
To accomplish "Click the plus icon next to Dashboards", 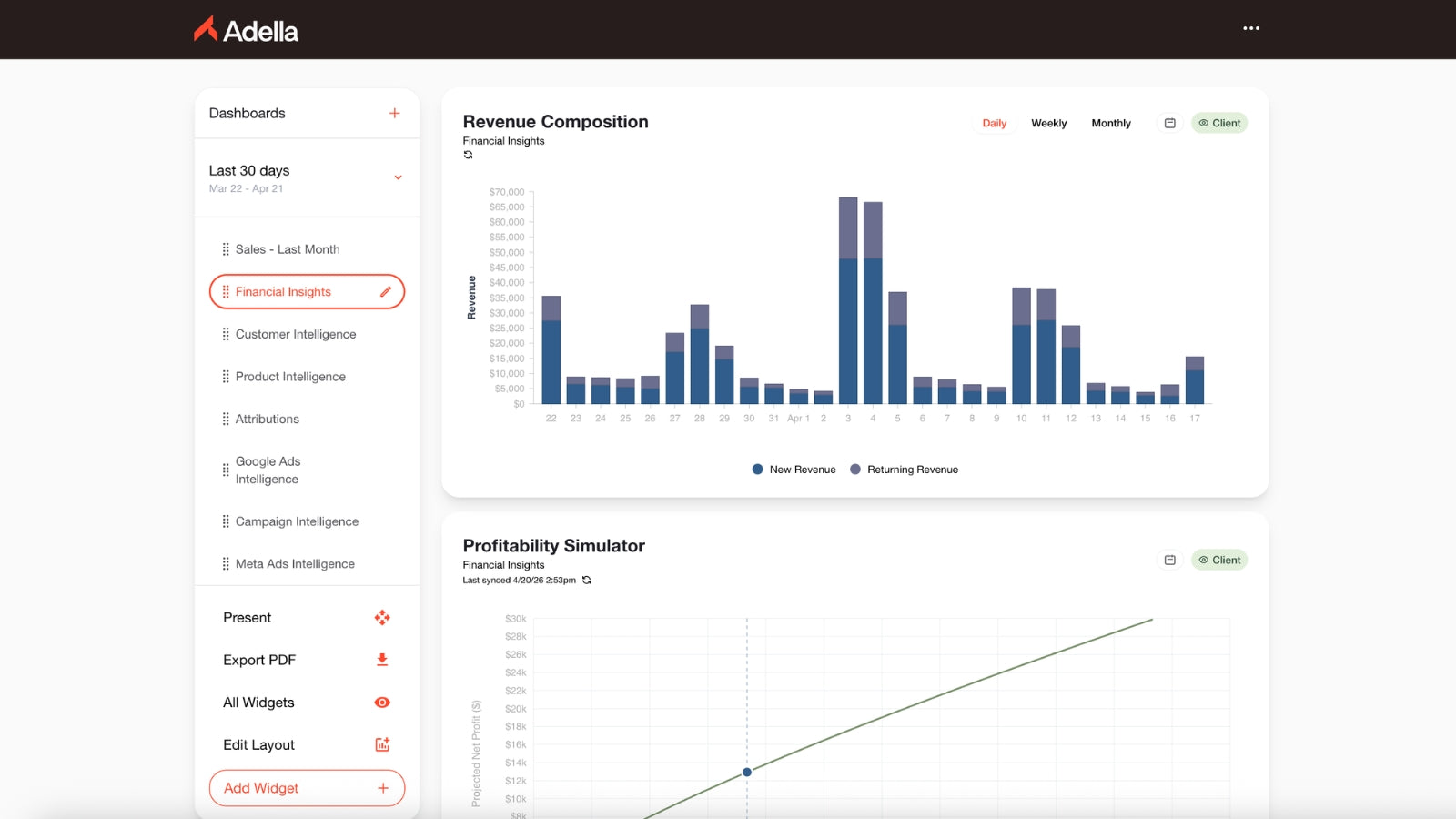I will pyautogui.click(x=394, y=113).
